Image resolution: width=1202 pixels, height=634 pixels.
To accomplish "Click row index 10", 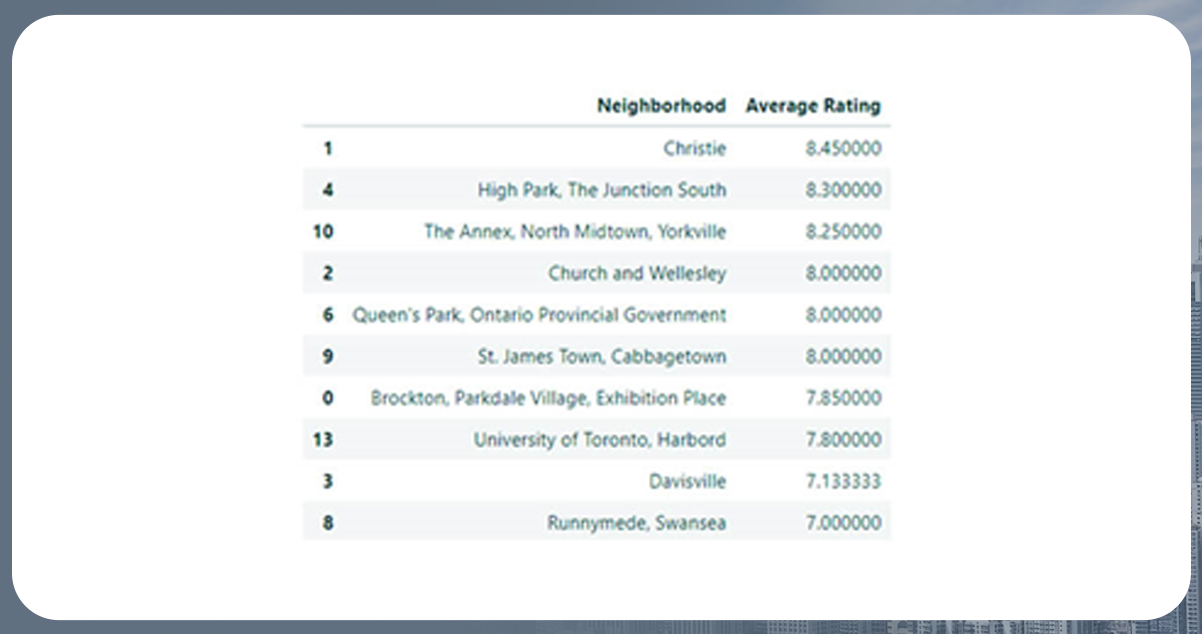I will pyautogui.click(x=323, y=231).
